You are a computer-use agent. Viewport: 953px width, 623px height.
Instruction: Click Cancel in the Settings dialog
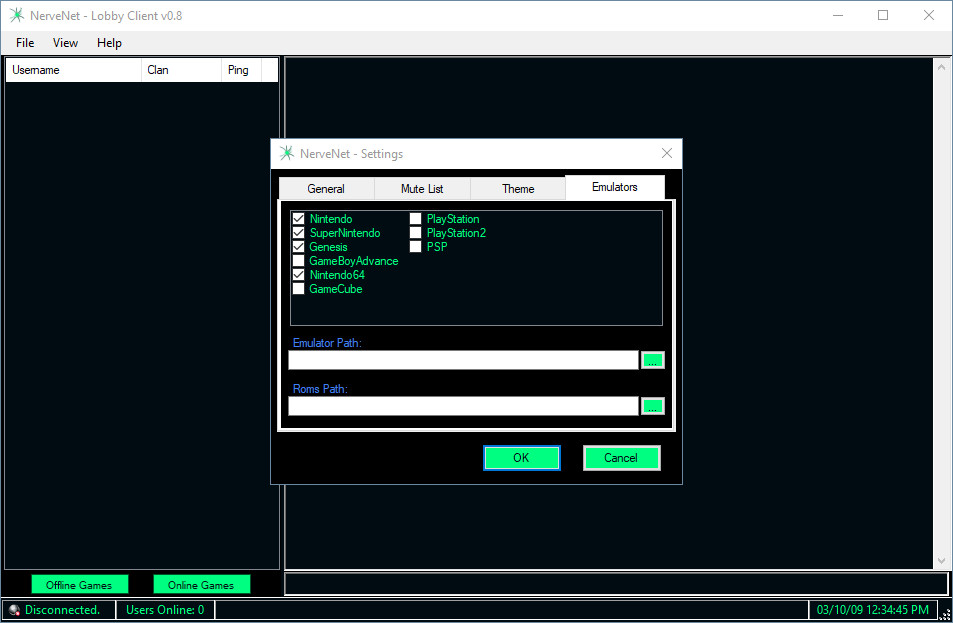621,458
